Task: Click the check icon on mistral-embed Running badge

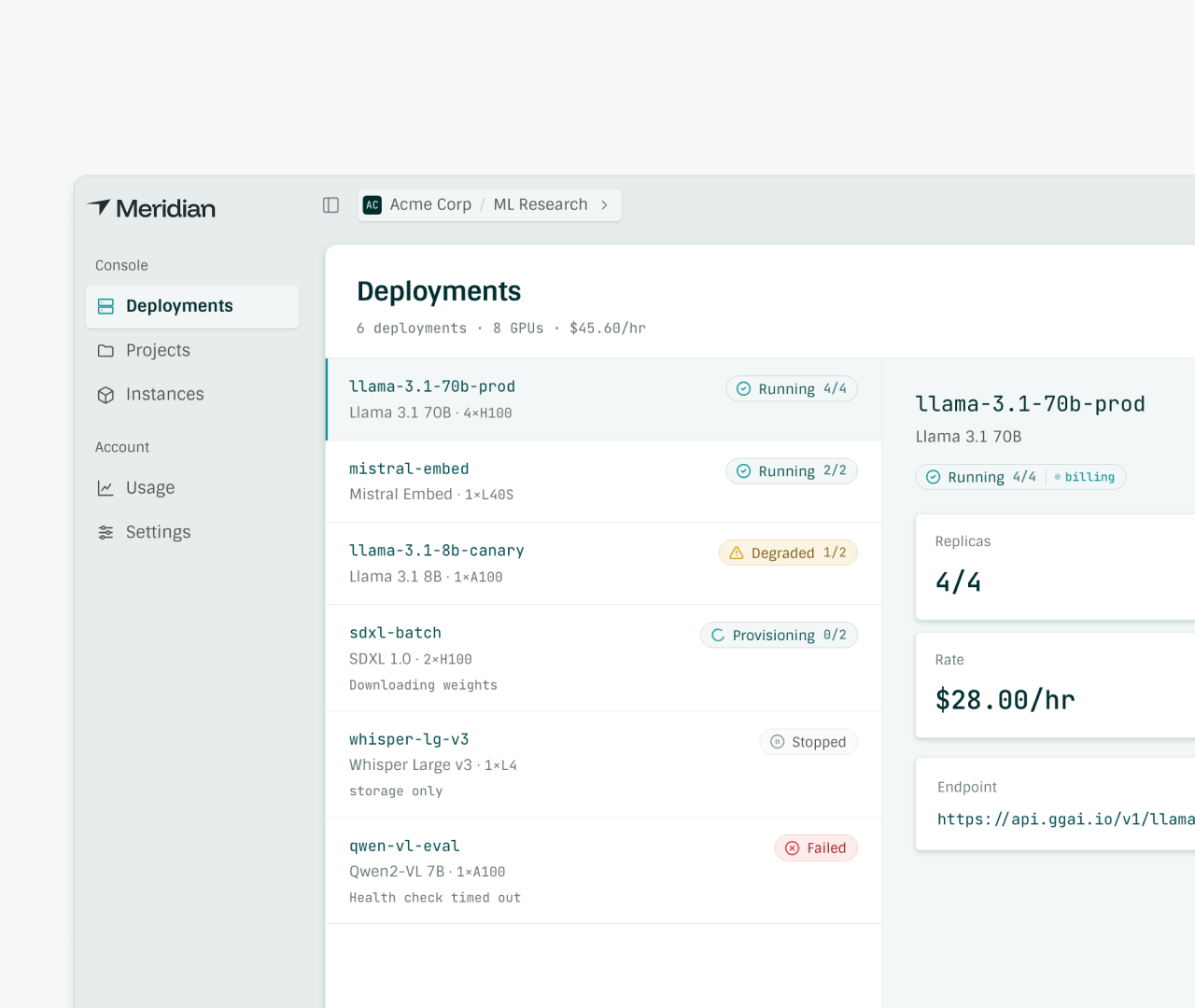Action: pyautogui.click(x=744, y=471)
